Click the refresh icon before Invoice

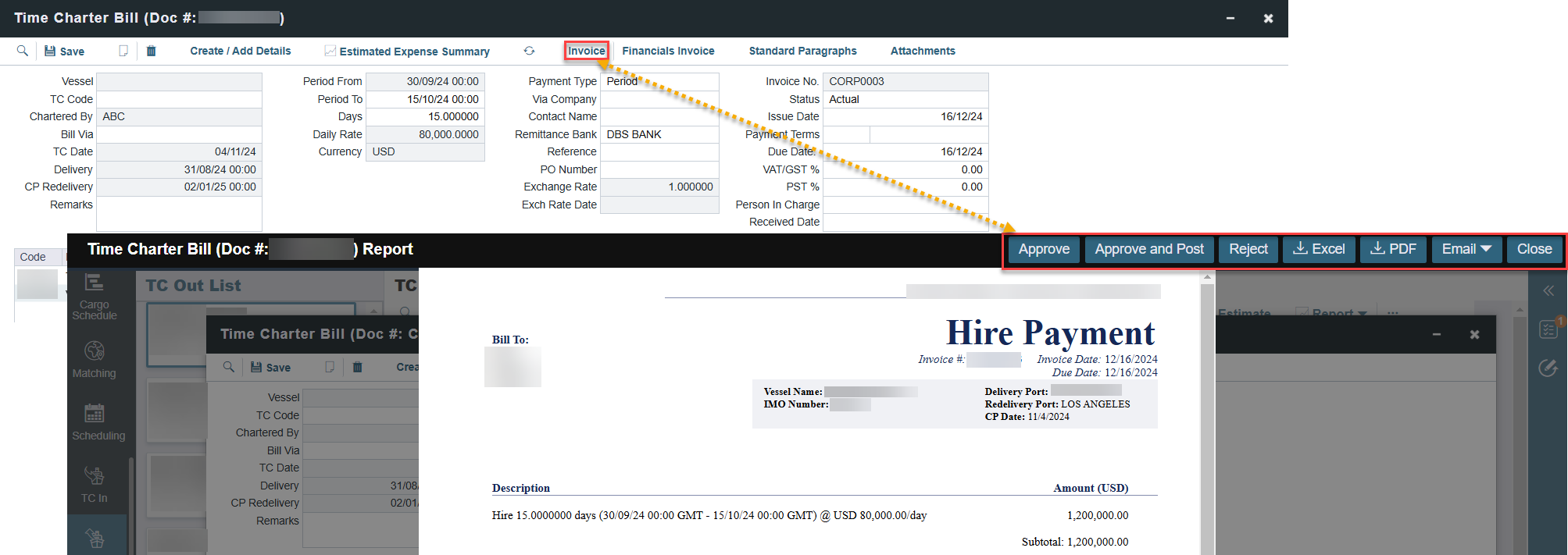coord(529,51)
